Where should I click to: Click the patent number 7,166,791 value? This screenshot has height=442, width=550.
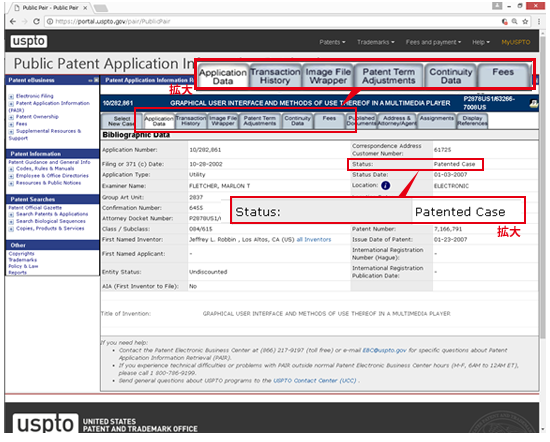coord(448,229)
